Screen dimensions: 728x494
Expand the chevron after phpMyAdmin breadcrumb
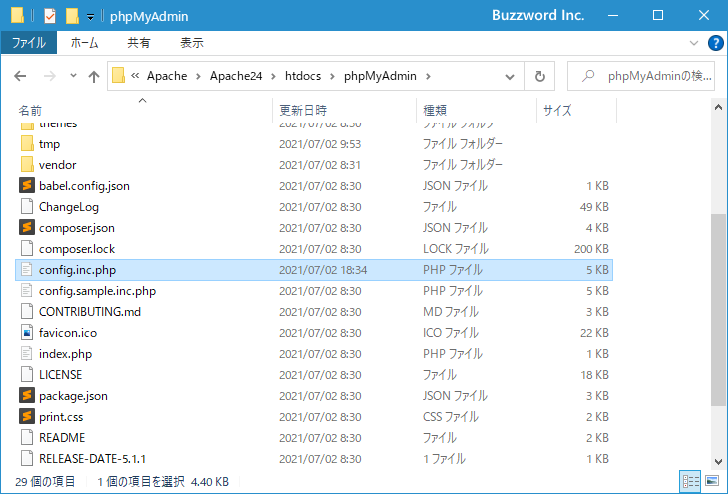coord(428,76)
